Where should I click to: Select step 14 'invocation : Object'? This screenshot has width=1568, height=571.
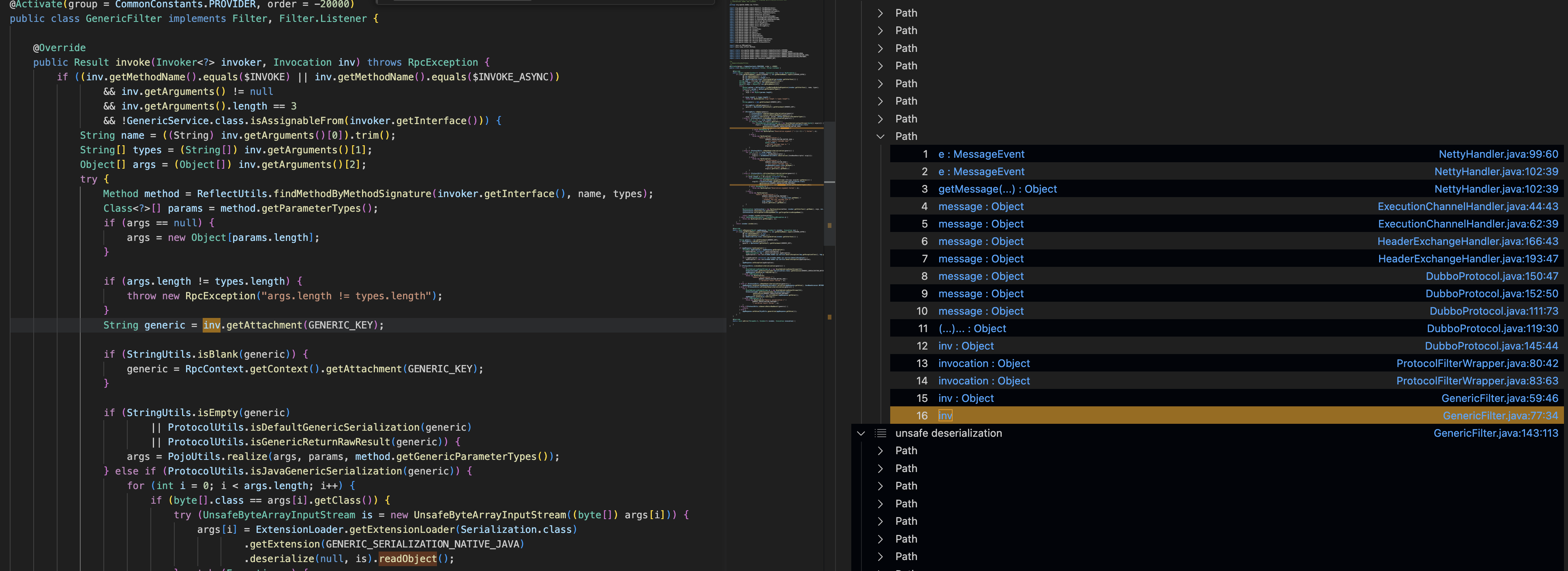(x=984, y=381)
